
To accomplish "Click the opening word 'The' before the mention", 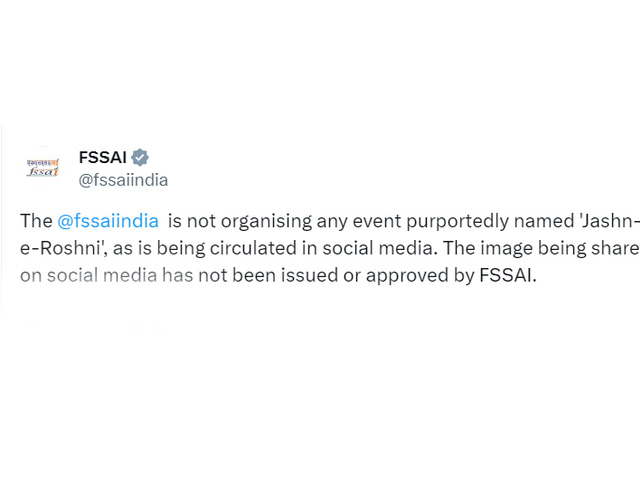I will click(36, 221).
